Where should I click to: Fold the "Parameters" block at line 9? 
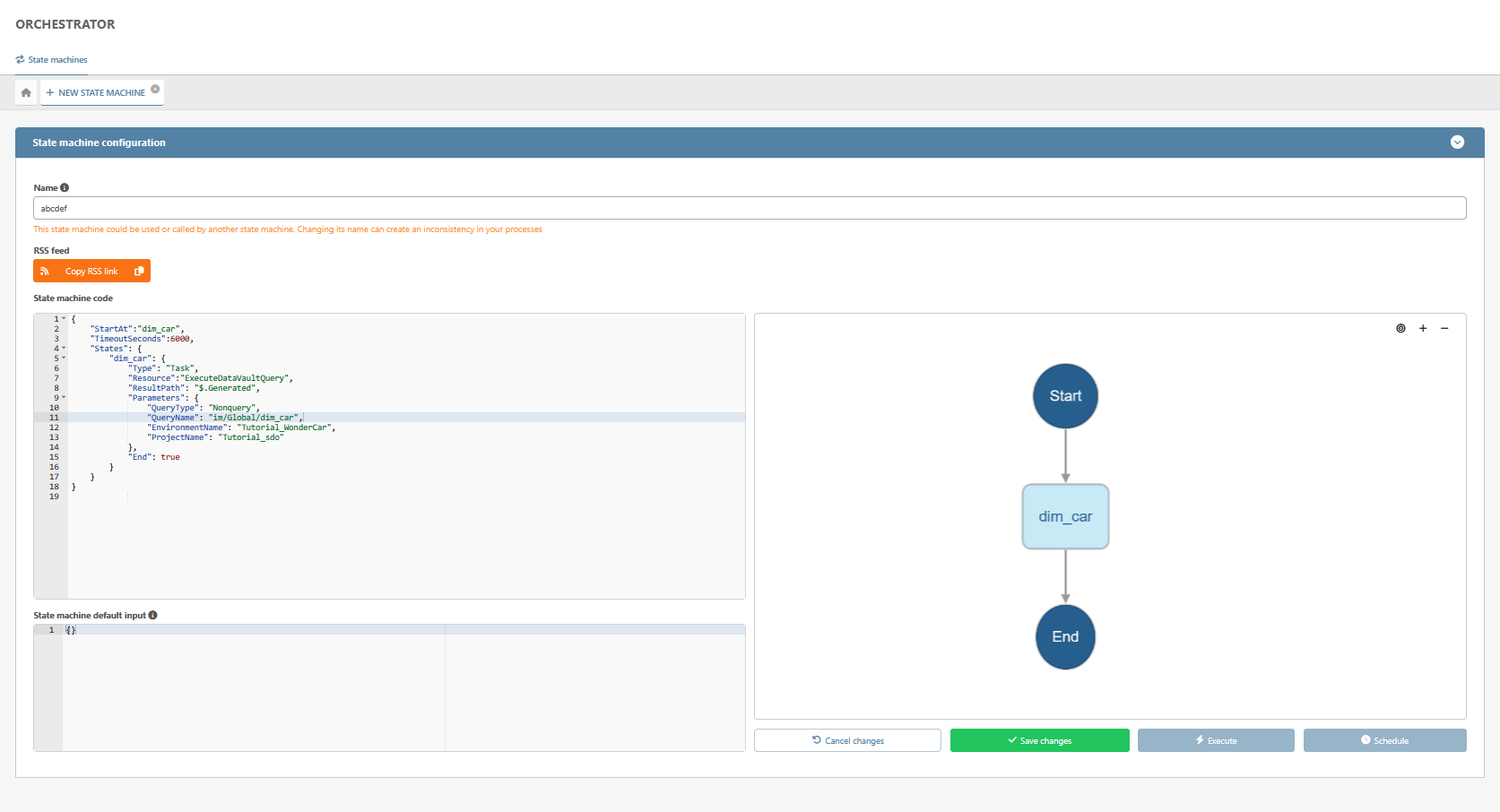pos(64,398)
